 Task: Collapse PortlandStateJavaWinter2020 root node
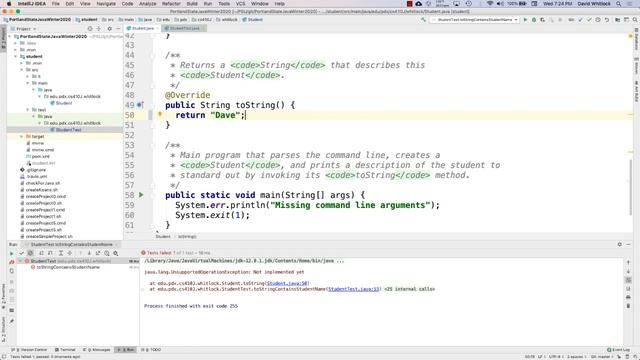point(10,36)
